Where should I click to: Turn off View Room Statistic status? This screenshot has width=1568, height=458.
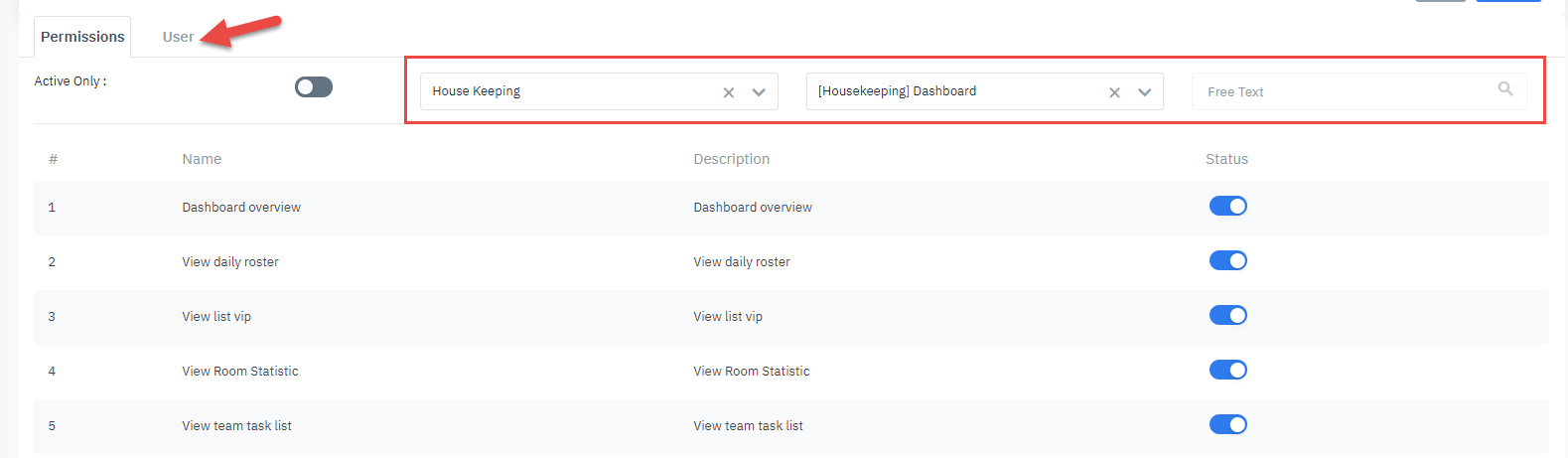(x=1227, y=371)
